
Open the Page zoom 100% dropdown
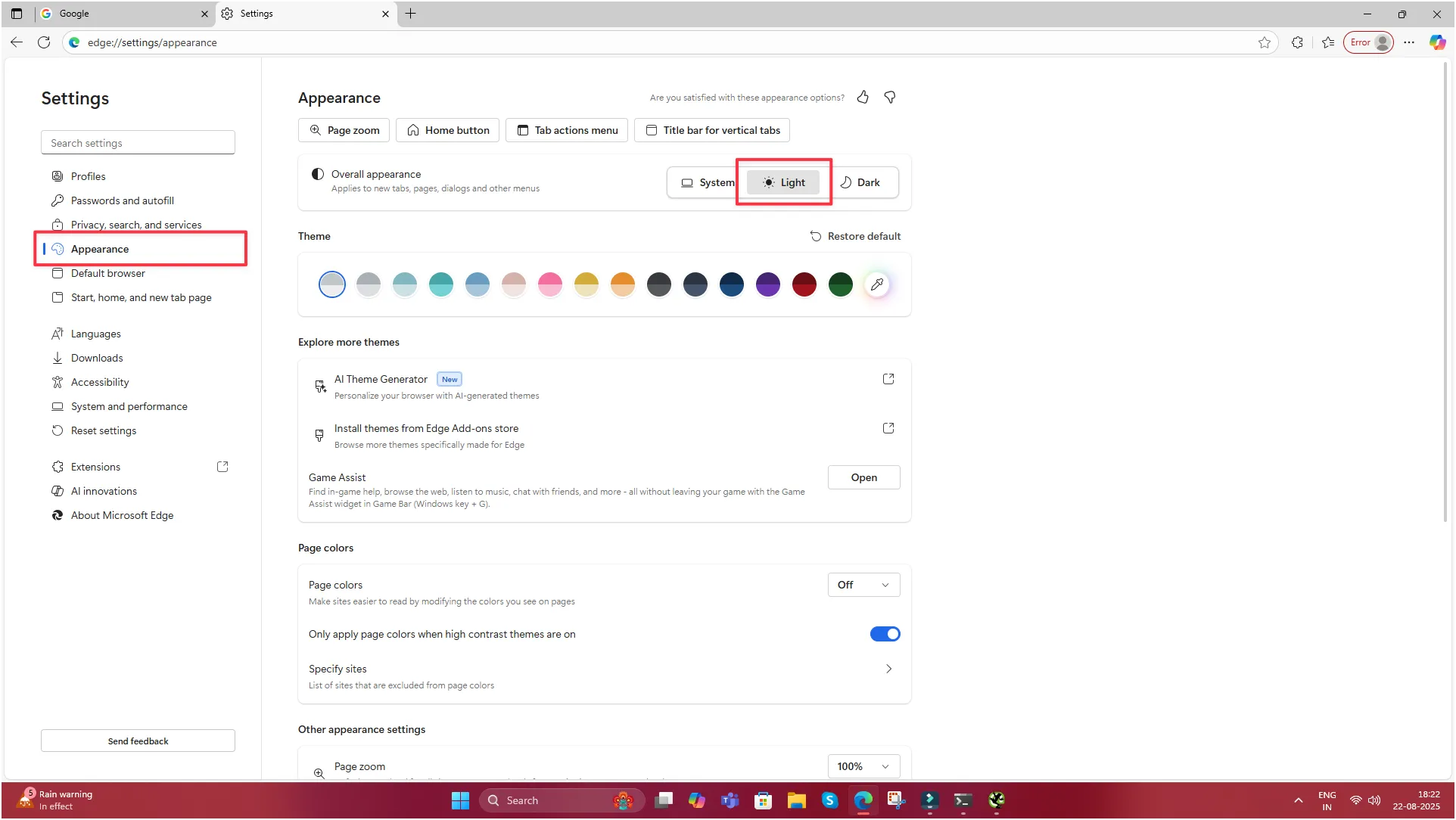click(x=863, y=766)
